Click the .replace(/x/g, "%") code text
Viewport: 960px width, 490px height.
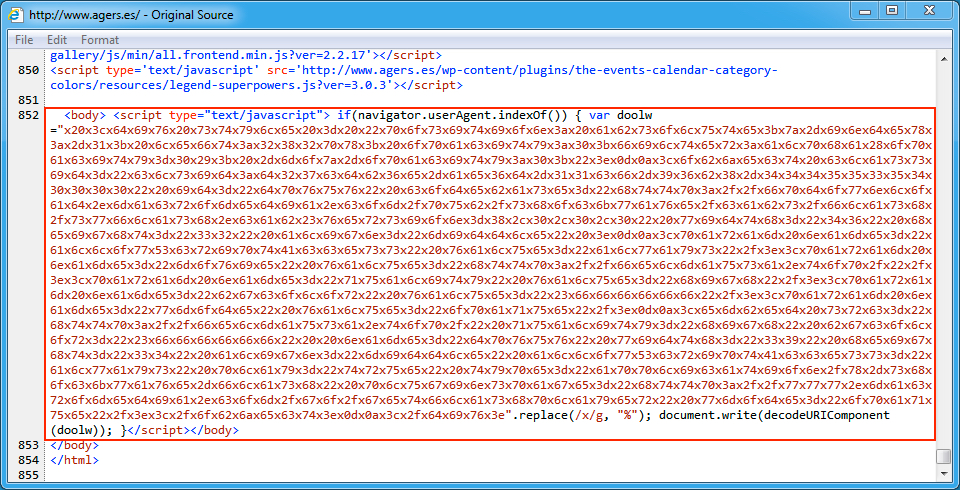582,415
